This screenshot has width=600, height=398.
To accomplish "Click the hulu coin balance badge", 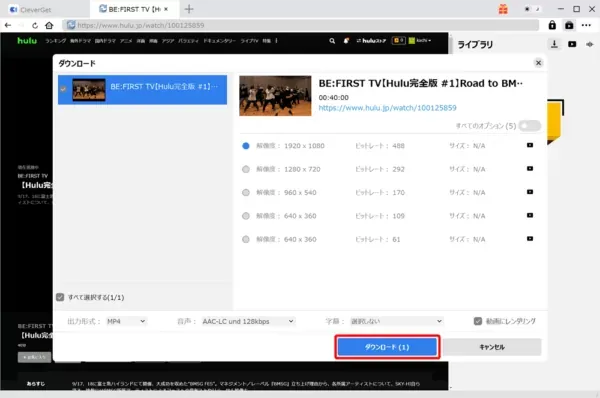I will point(399,40).
